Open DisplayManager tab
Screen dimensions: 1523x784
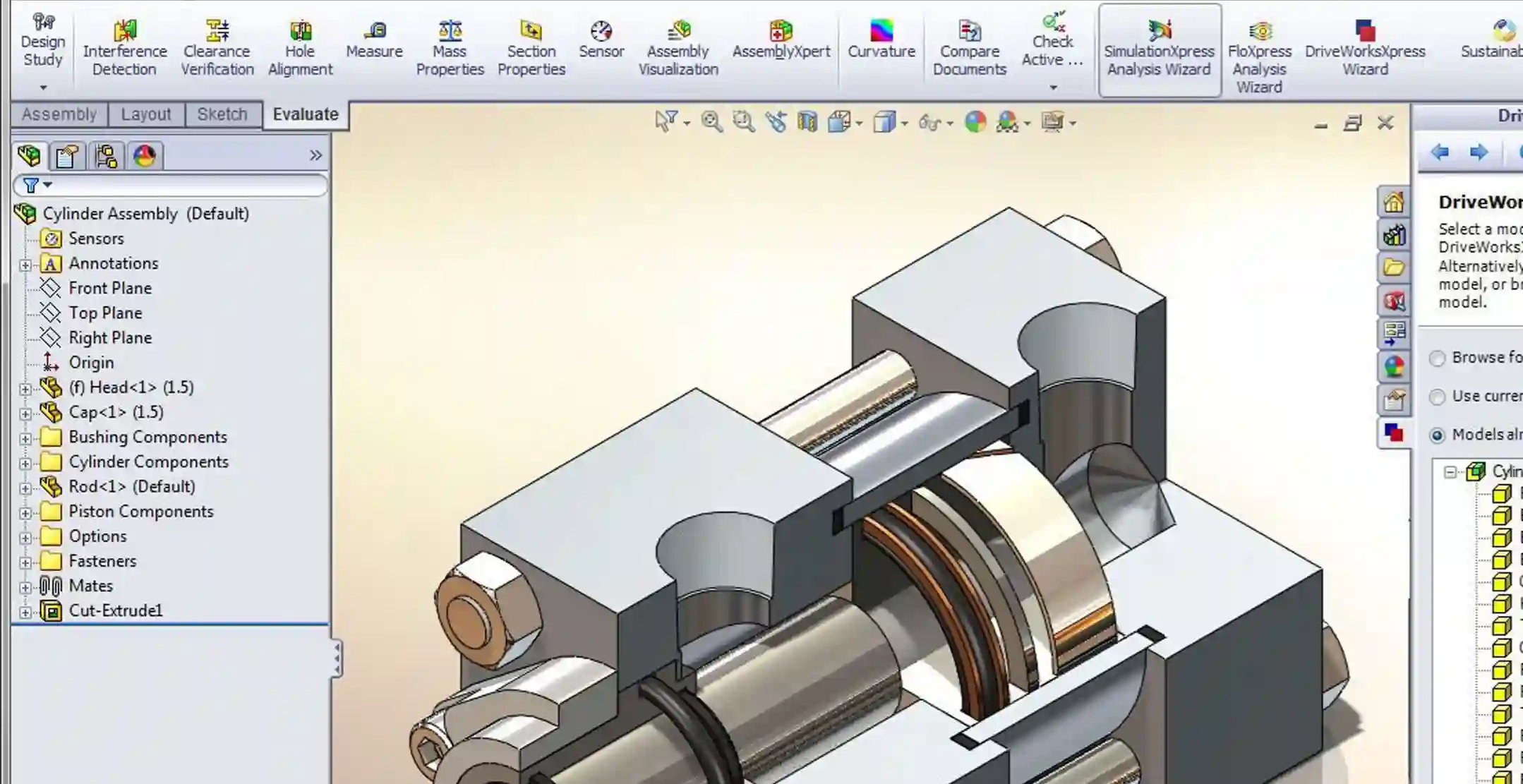(x=145, y=156)
